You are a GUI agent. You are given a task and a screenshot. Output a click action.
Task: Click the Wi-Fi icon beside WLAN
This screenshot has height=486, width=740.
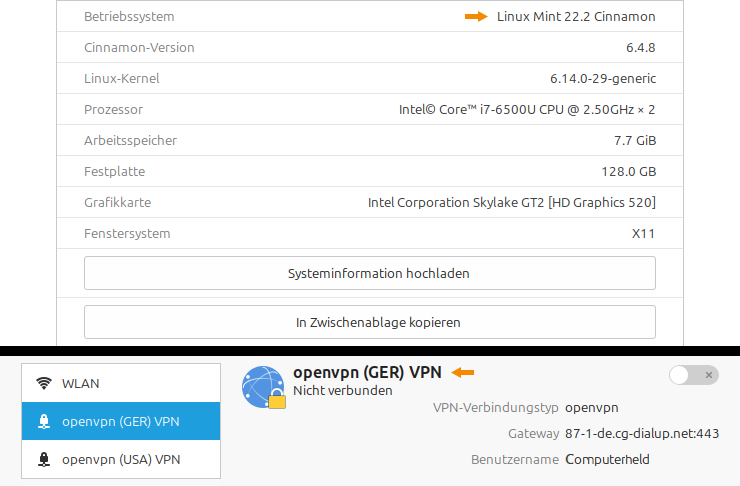pyautogui.click(x=44, y=383)
